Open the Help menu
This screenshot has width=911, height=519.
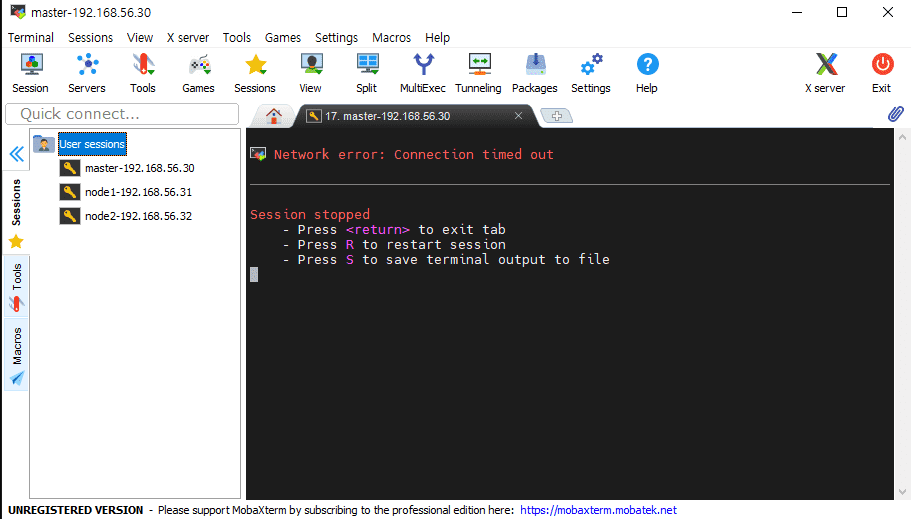tap(437, 38)
